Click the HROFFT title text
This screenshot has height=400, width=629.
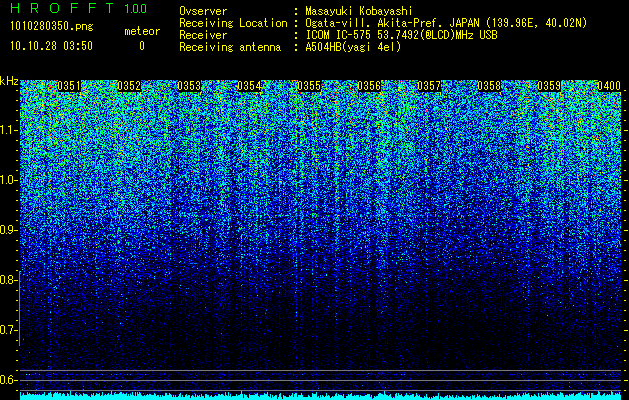[x=62, y=8]
